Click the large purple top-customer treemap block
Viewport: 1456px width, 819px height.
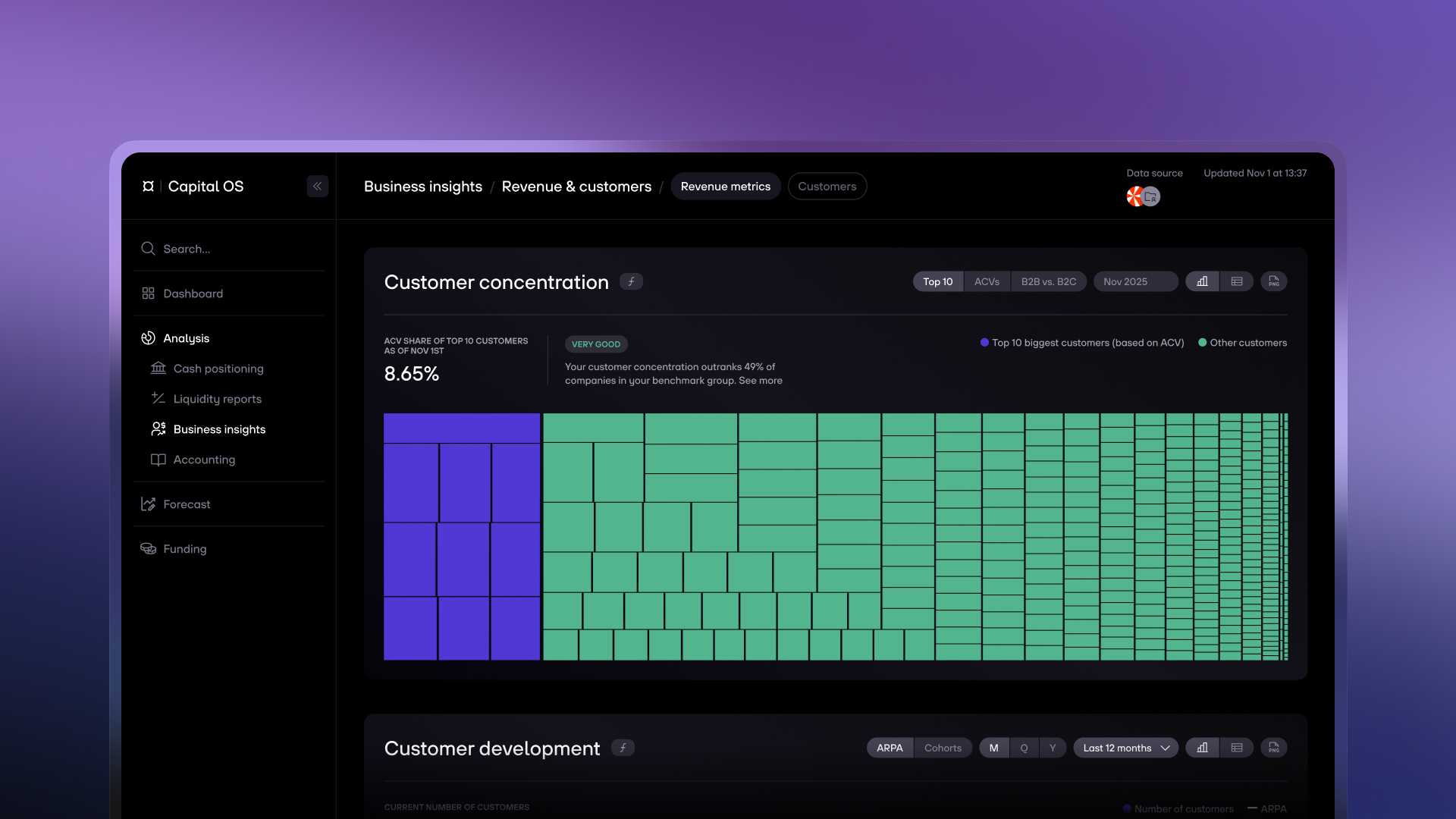[461, 428]
